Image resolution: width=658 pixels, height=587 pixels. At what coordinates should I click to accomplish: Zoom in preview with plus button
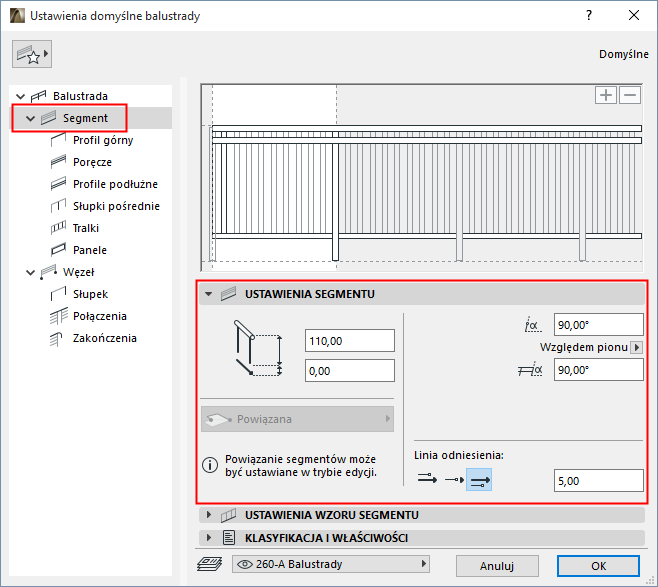click(x=606, y=95)
